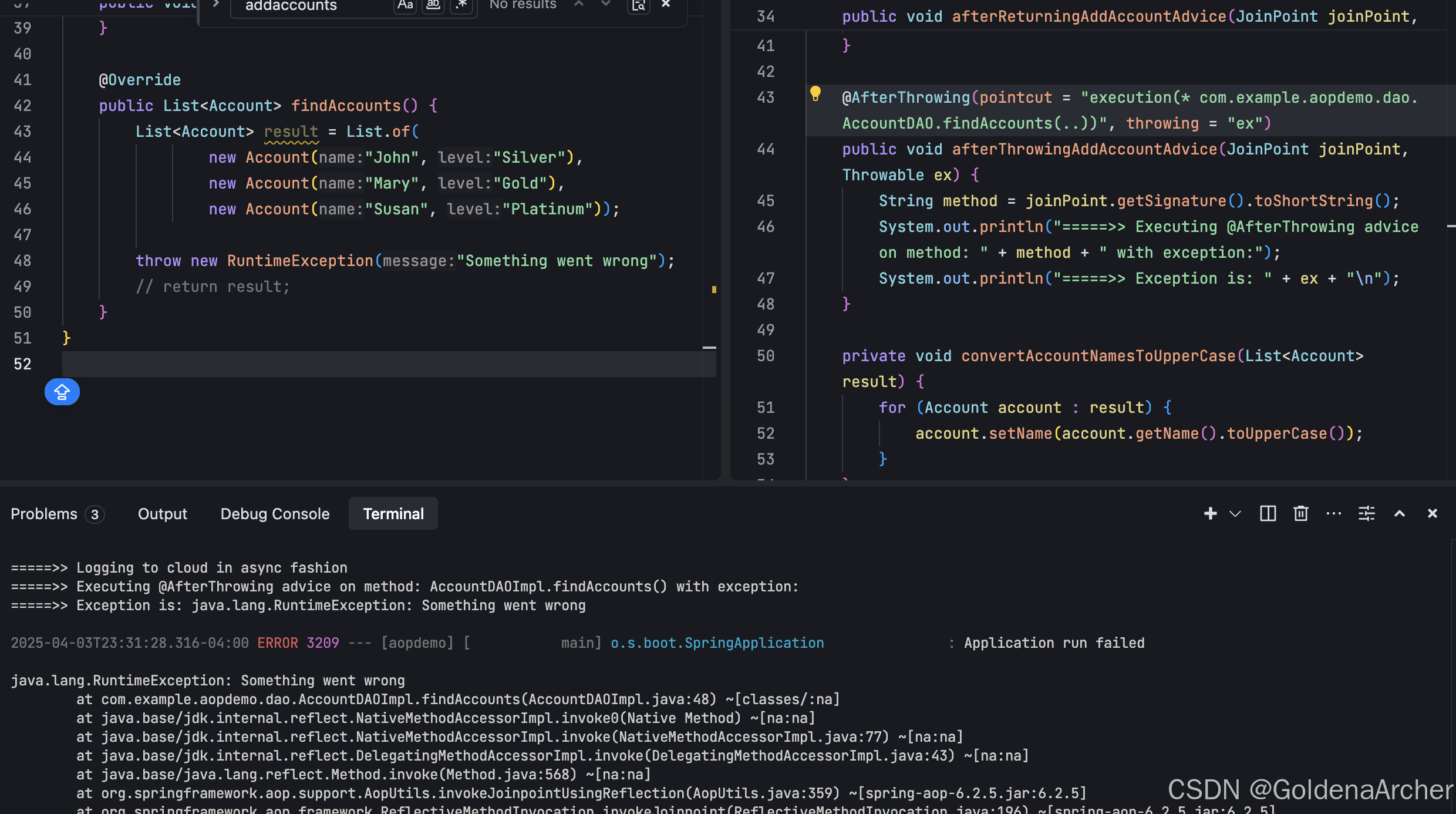The width and height of the screenshot is (1456, 814).
Task: Toggle Match Whole Word in find widget
Action: pyautogui.click(x=433, y=5)
